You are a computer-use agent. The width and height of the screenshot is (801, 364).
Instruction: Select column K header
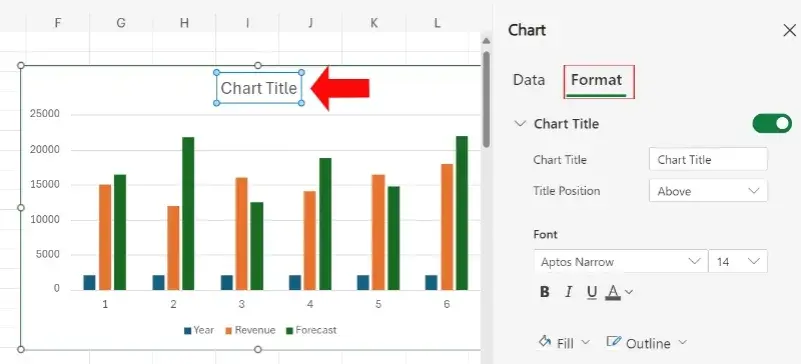click(x=374, y=23)
